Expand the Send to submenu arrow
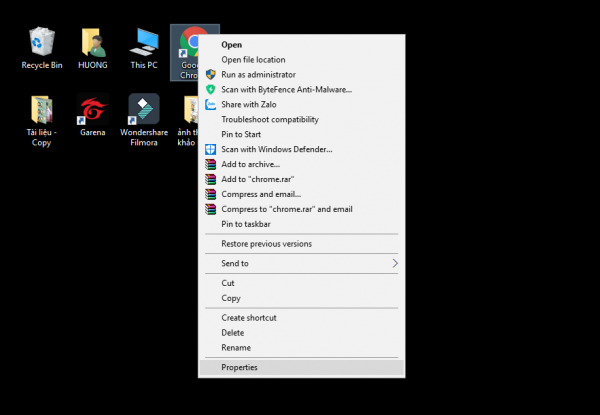The image size is (600, 415). (395, 263)
